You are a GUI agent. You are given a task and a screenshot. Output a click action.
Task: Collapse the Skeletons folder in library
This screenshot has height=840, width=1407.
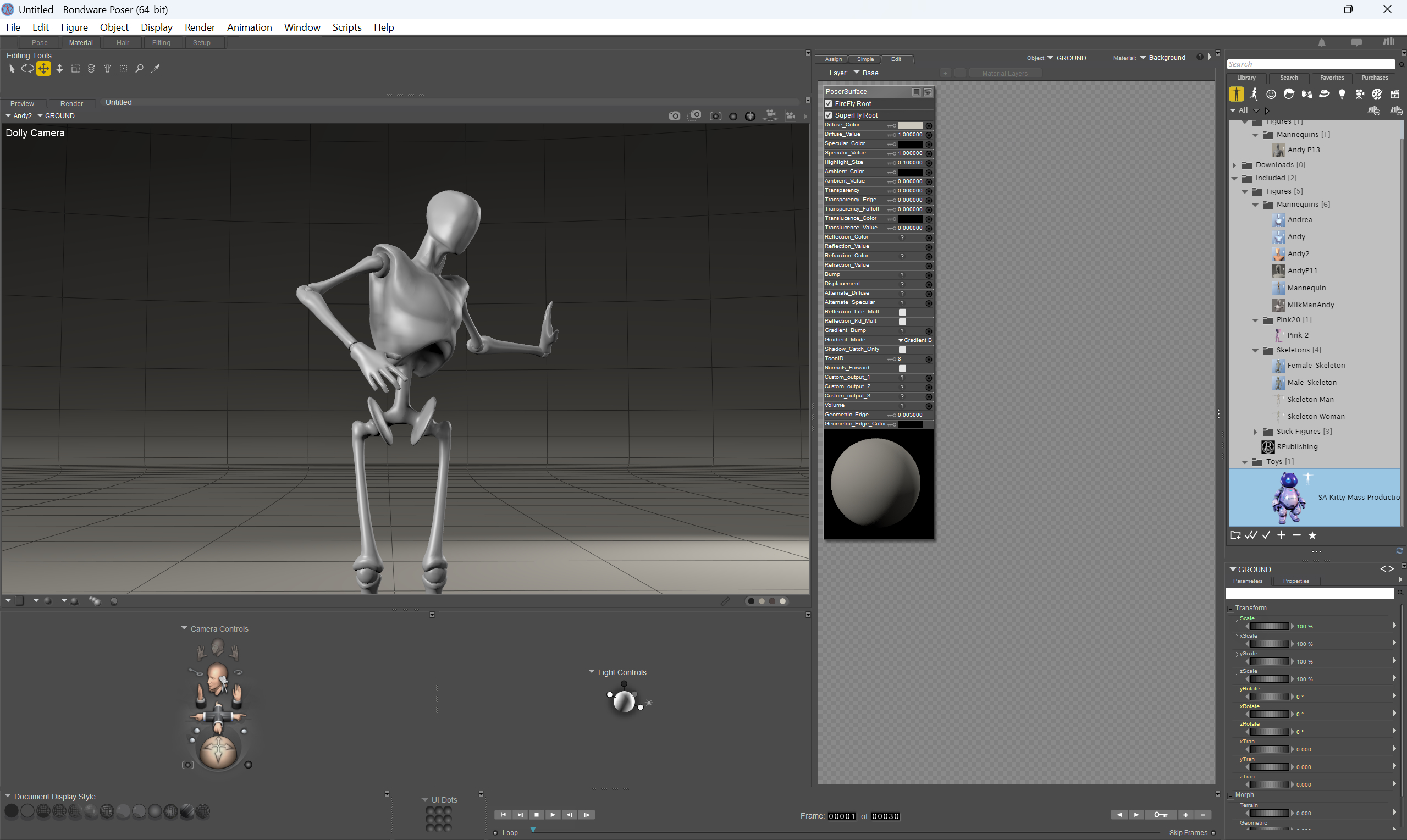point(1255,350)
